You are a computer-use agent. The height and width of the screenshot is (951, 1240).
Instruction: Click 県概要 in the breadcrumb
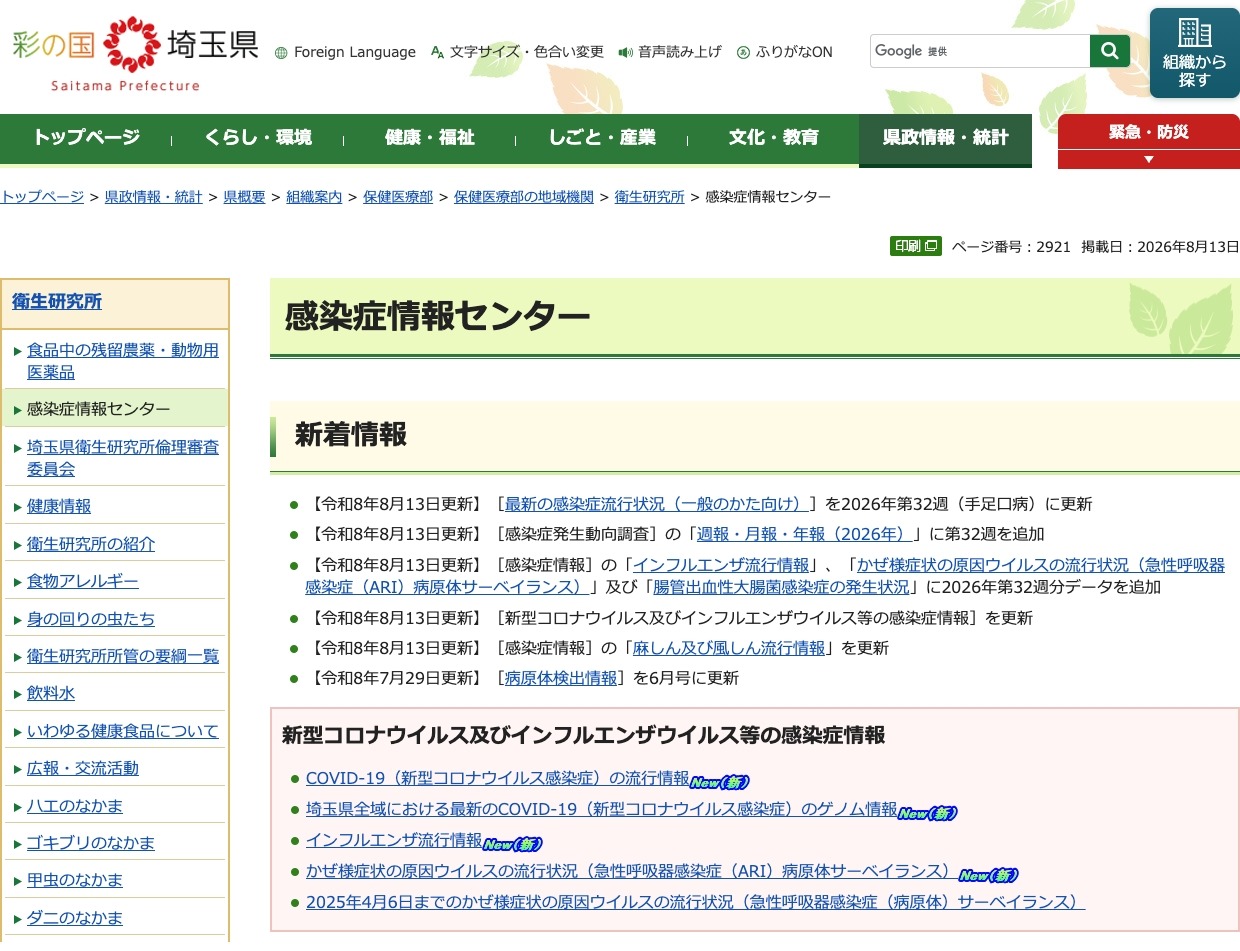(x=244, y=197)
